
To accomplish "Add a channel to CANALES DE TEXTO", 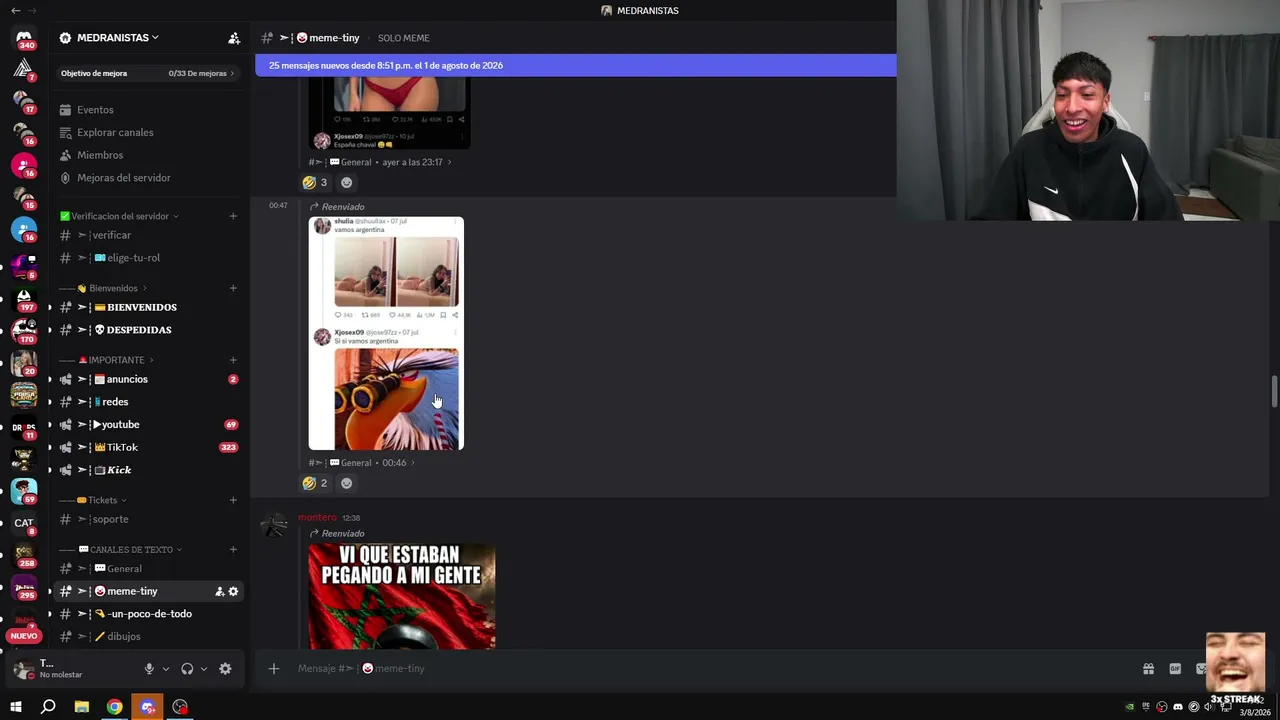I will 233,549.
